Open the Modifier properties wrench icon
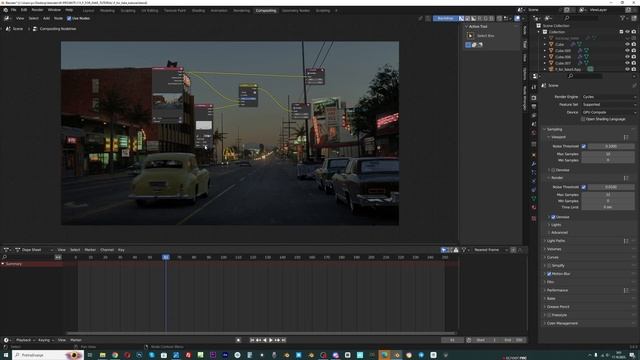The image size is (640, 360). 533,164
